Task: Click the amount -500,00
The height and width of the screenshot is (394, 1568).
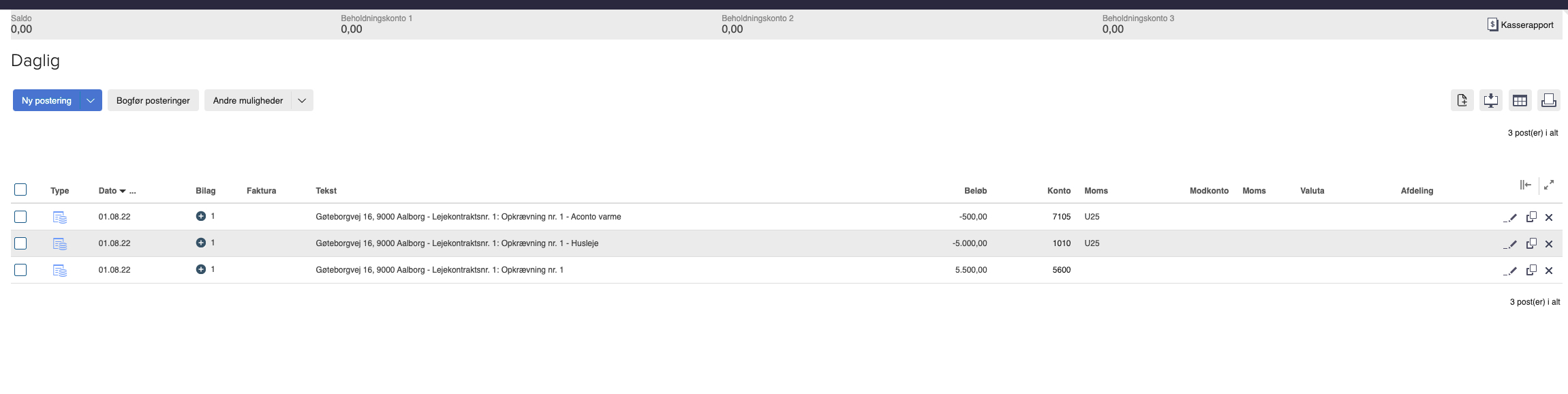Action: (973, 217)
